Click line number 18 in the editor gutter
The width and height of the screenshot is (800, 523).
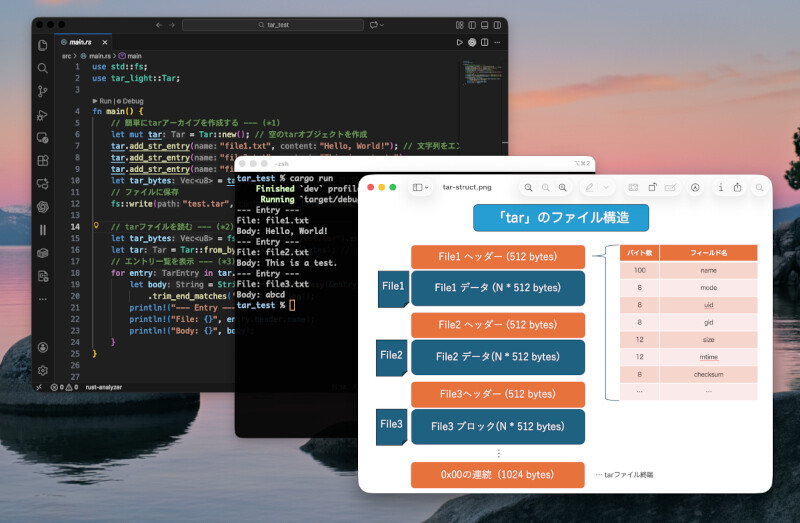(75, 273)
